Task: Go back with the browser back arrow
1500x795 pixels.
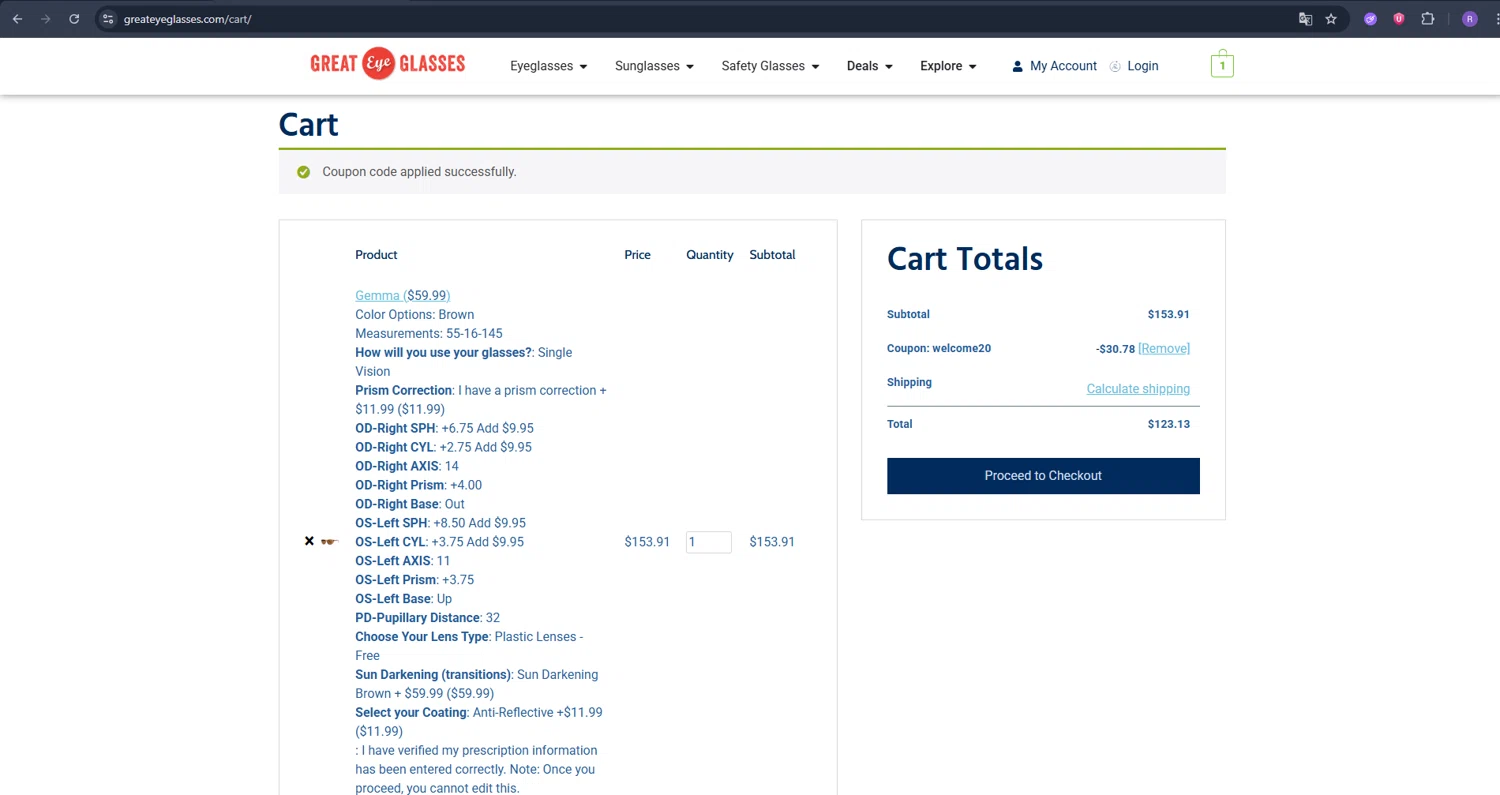Action: coord(17,19)
